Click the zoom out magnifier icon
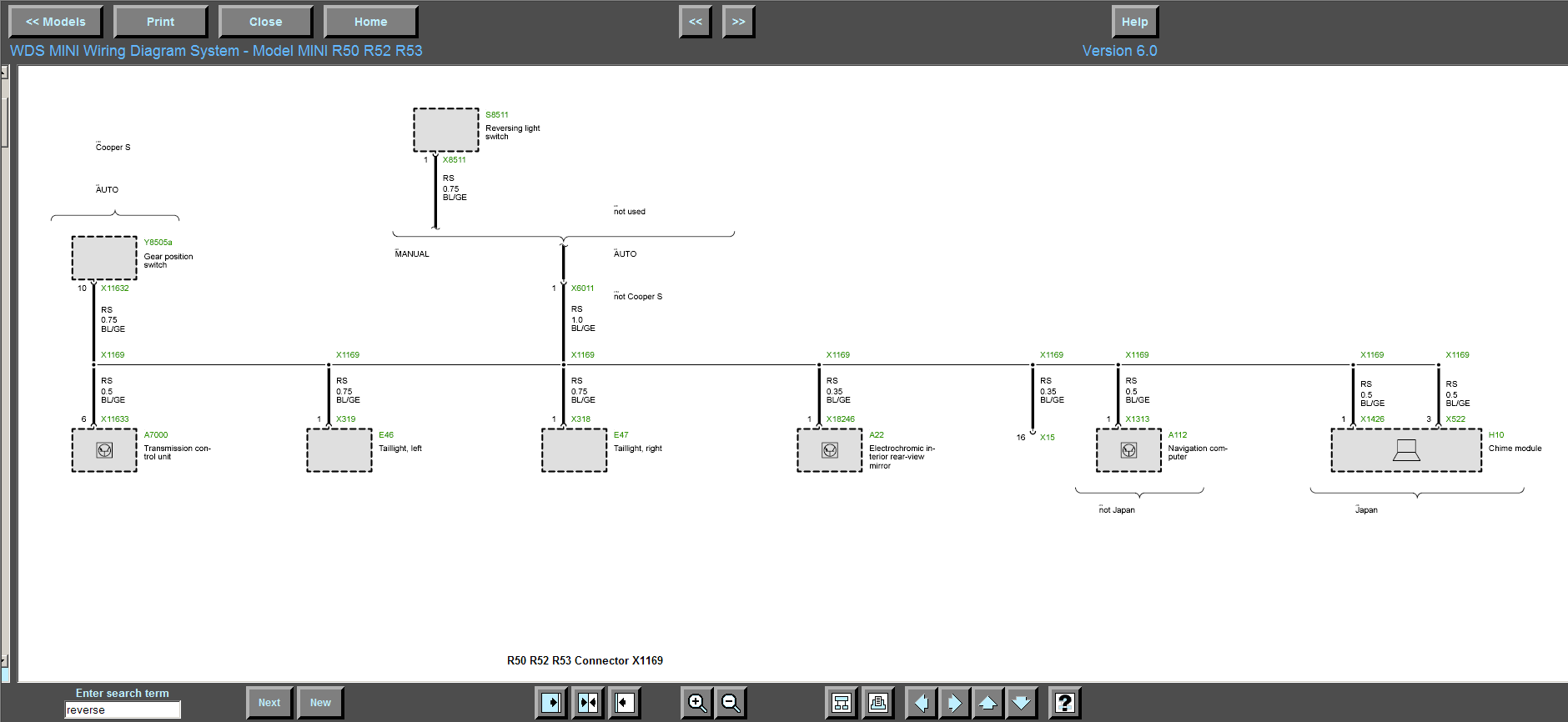Screen dimensions: 1568x722 pyautogui.click(x=730, y=703)
